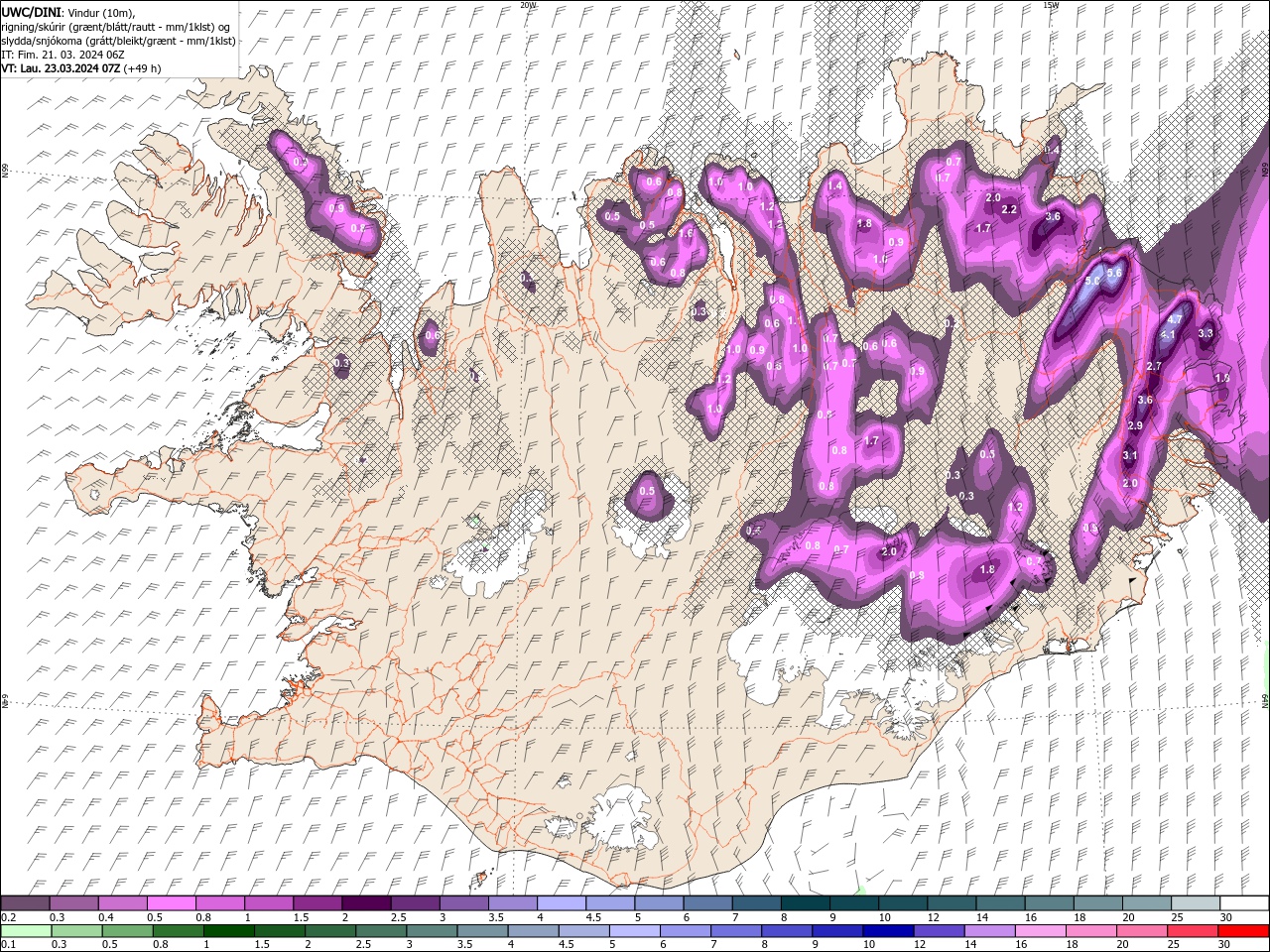Pick the pale green legend swatch starting at 0.1

[25, 931]
